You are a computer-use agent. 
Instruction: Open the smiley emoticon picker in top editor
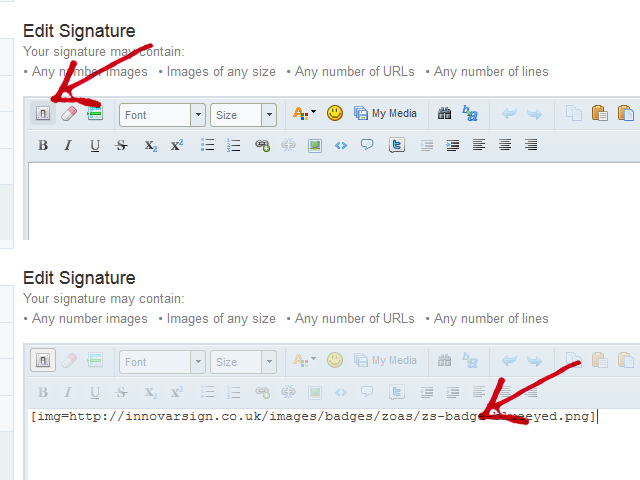pyautogui.click(x=335, y=114)
